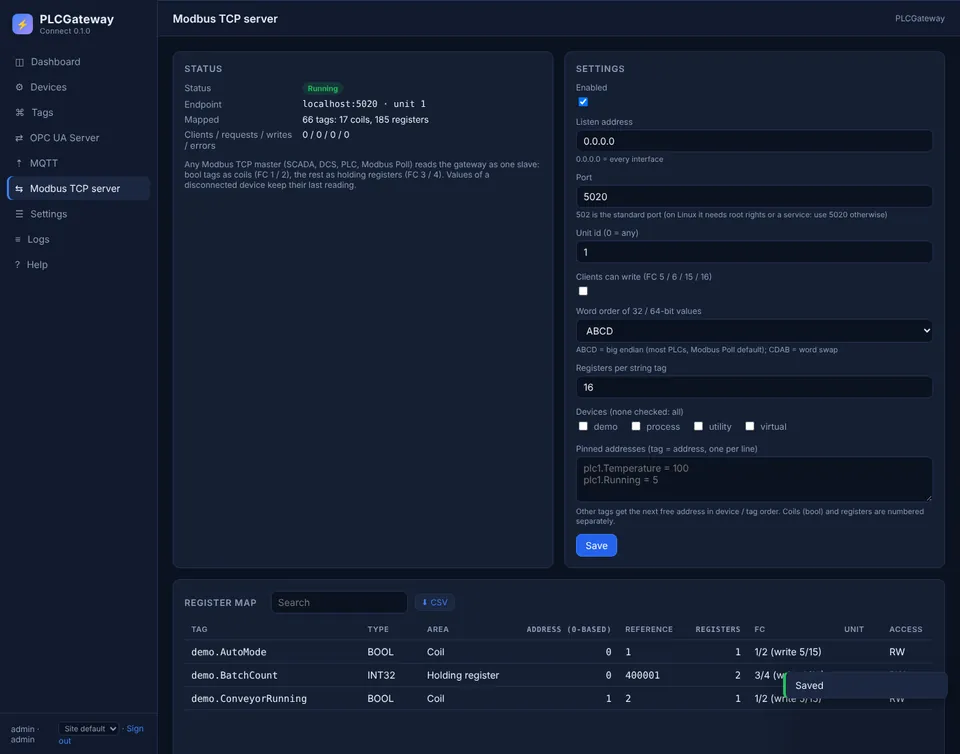Image resolution: width=960 pixels, height=754 pixels.
Task: Go to the Devices page
Action: (x=78, y=87)
